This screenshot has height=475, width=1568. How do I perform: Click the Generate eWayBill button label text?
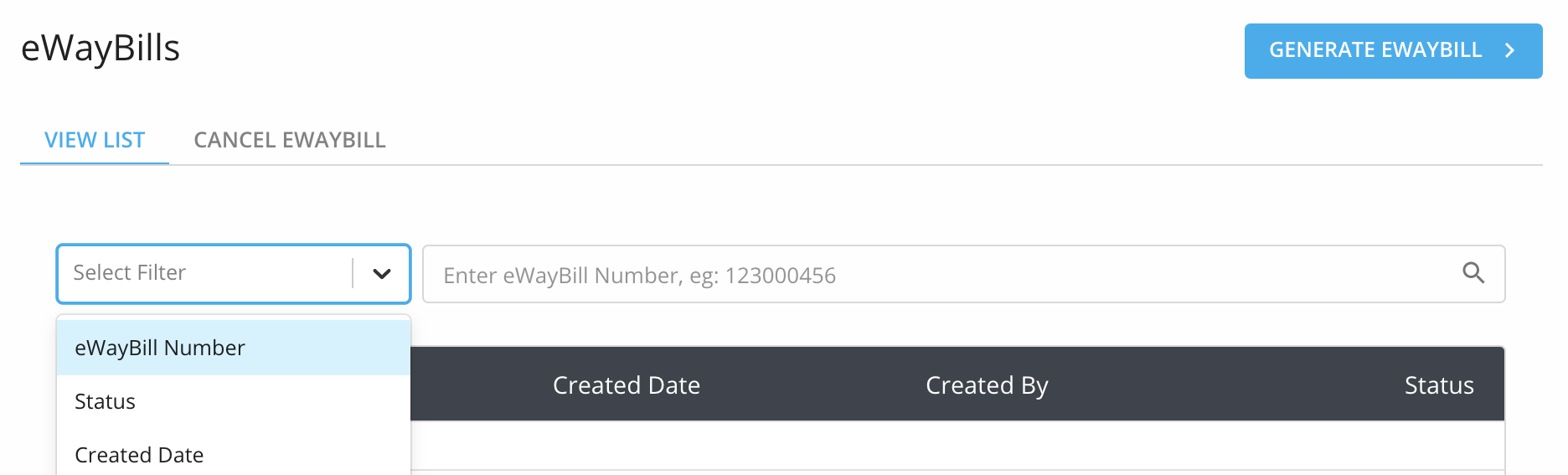(x=1375, y=50)
